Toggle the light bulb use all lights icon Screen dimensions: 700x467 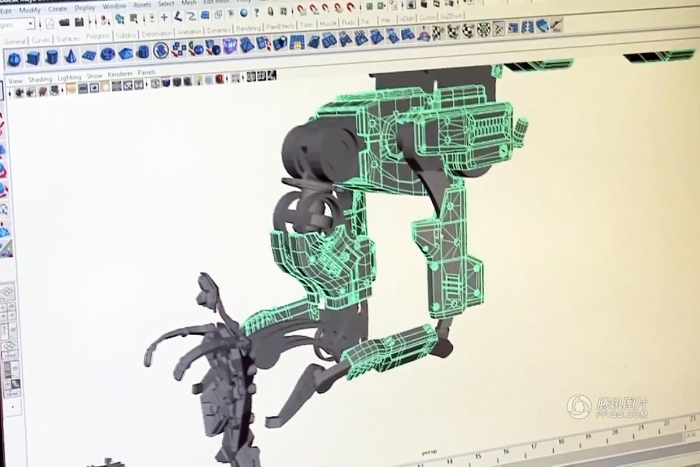(199, 81)
